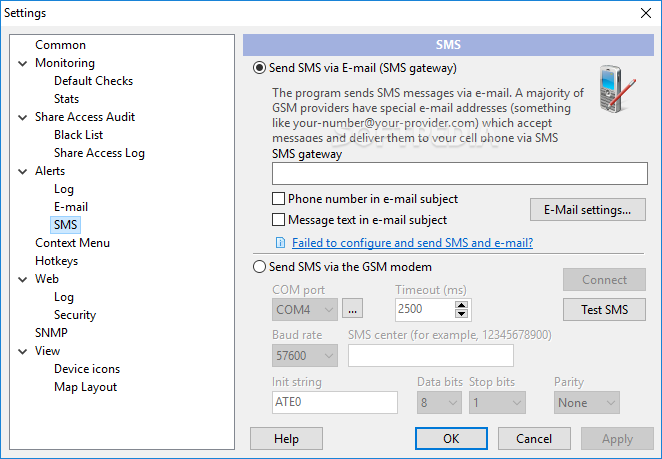Select the Monitoring tree label
Screen dimensions: 662x459
click(65, 63)
